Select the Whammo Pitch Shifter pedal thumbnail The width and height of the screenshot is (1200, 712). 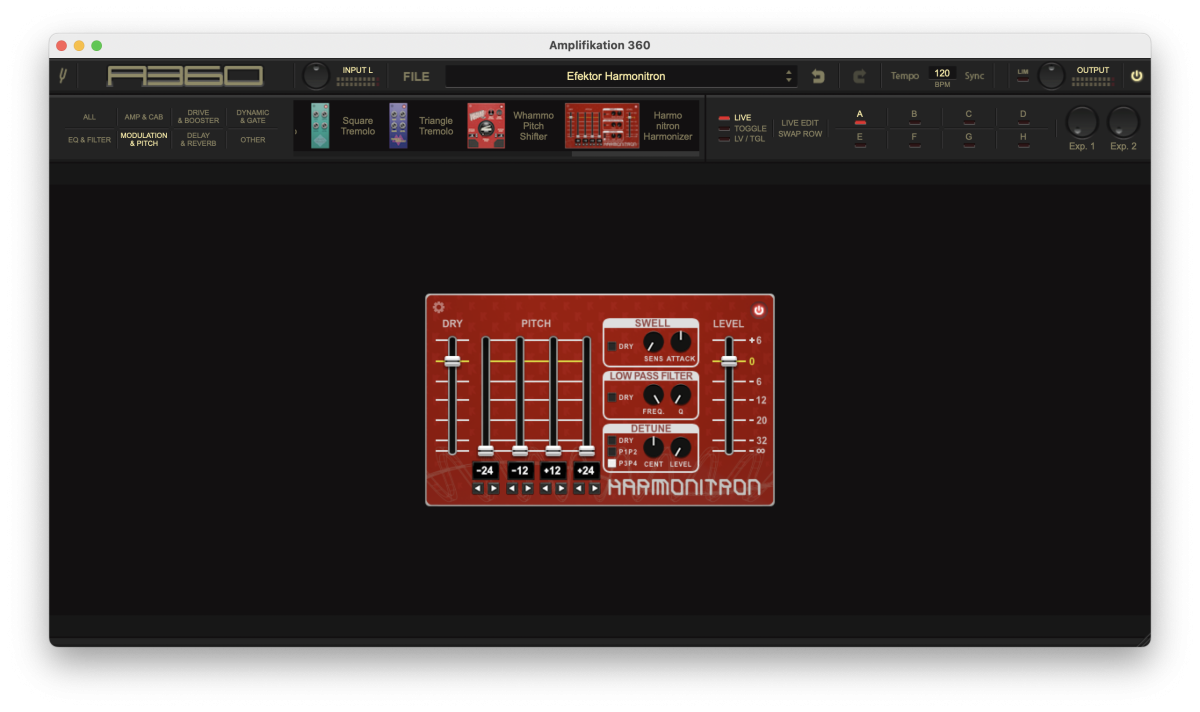tap(486, 126)
